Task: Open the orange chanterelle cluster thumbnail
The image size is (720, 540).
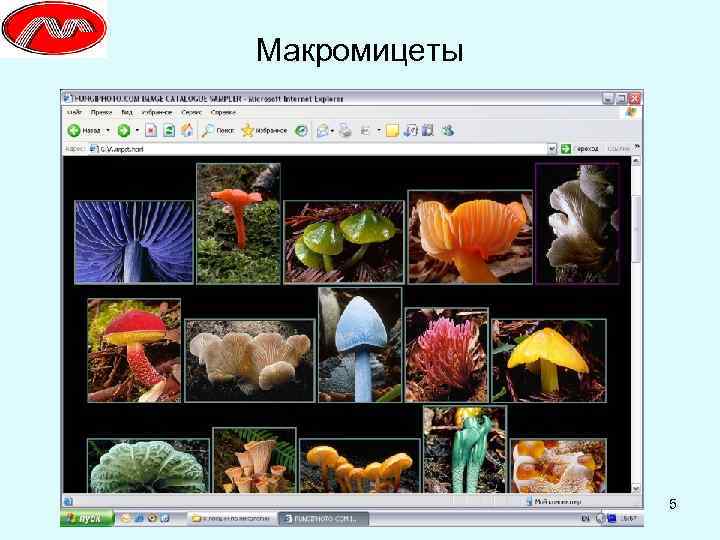Action: tap(255, 460)
